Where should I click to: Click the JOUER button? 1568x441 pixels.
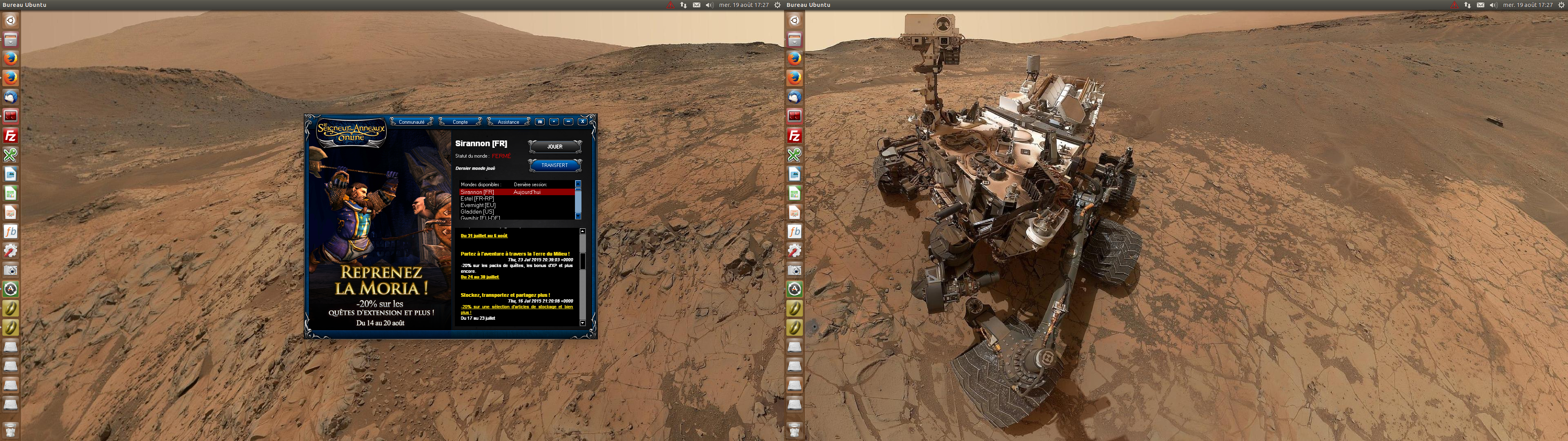pos(555,147)
